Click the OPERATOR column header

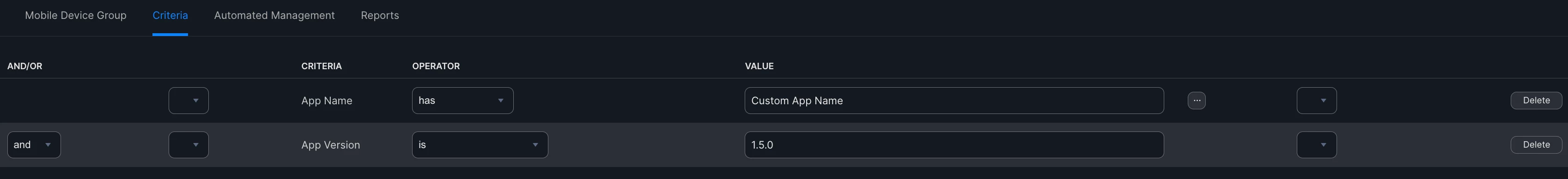[436, 66]
